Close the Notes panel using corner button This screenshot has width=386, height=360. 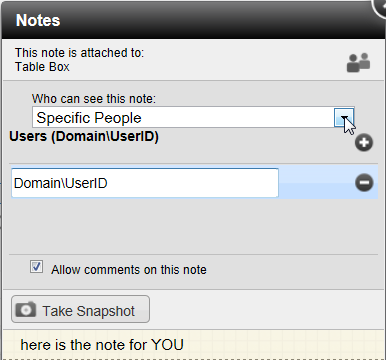(x=380, y=7)
